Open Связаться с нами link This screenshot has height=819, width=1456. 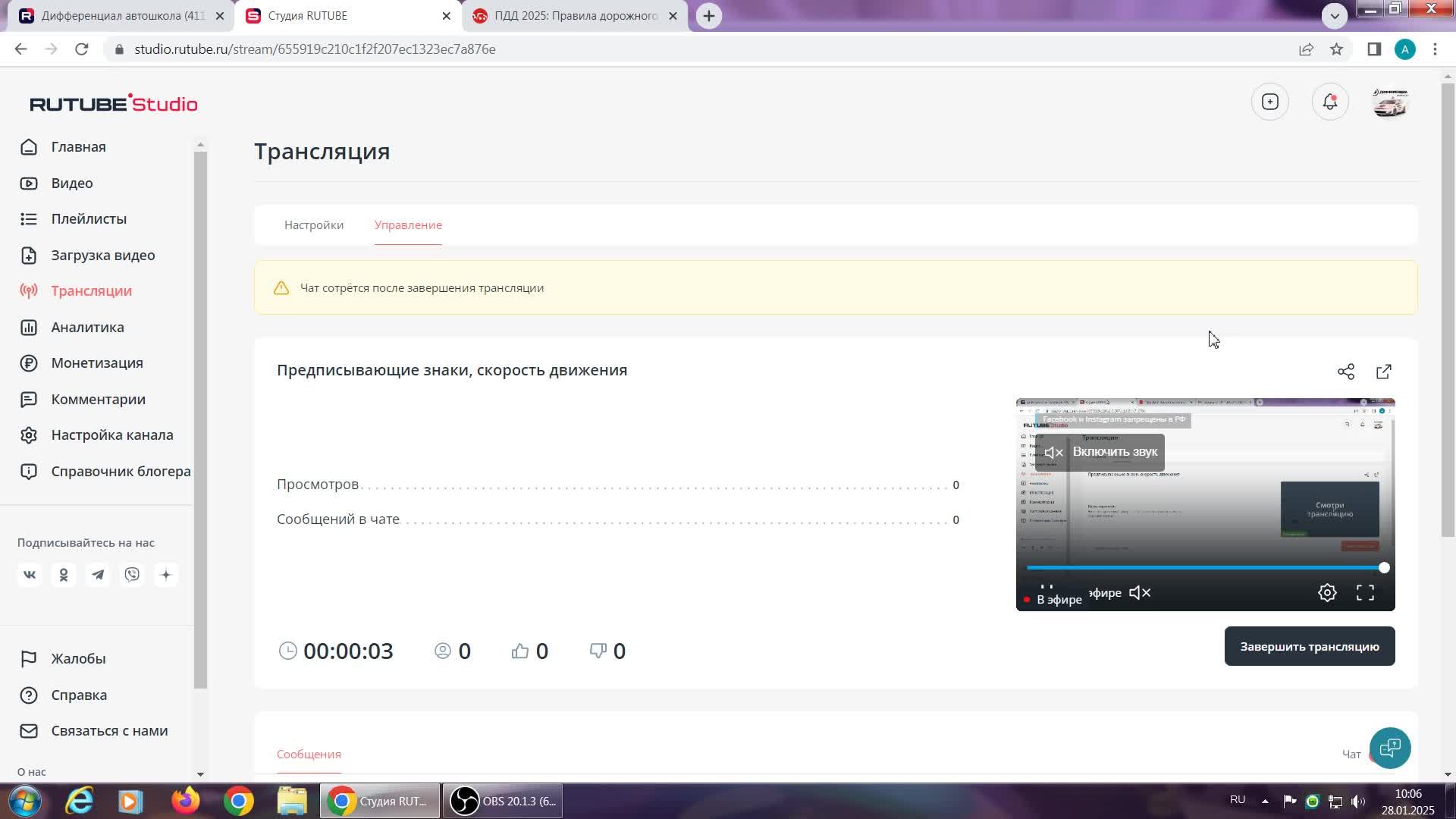tap(109, 731)
